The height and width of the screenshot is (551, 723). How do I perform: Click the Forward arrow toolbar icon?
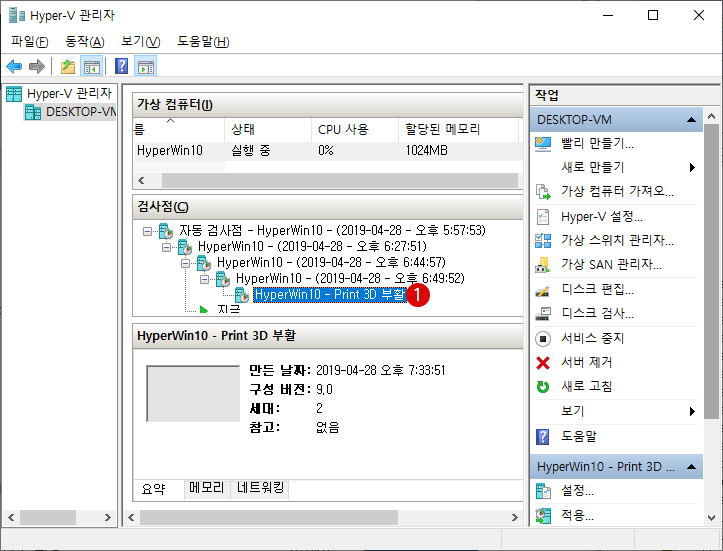point(37,66)
